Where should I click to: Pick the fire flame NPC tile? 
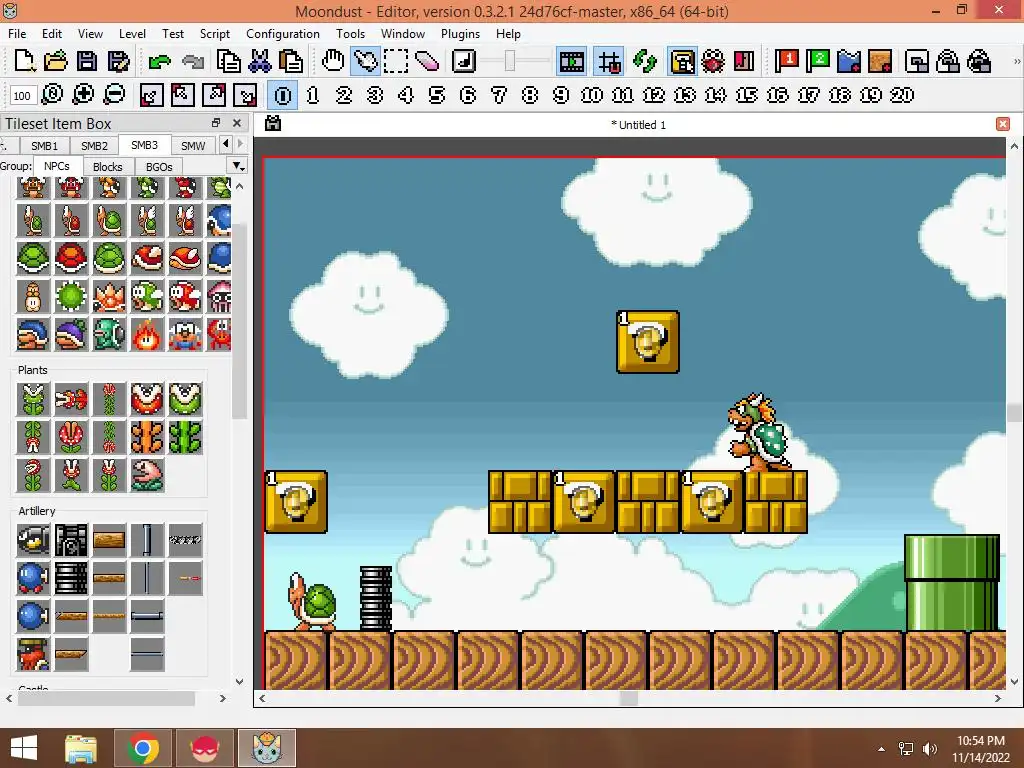click(147, 334)
